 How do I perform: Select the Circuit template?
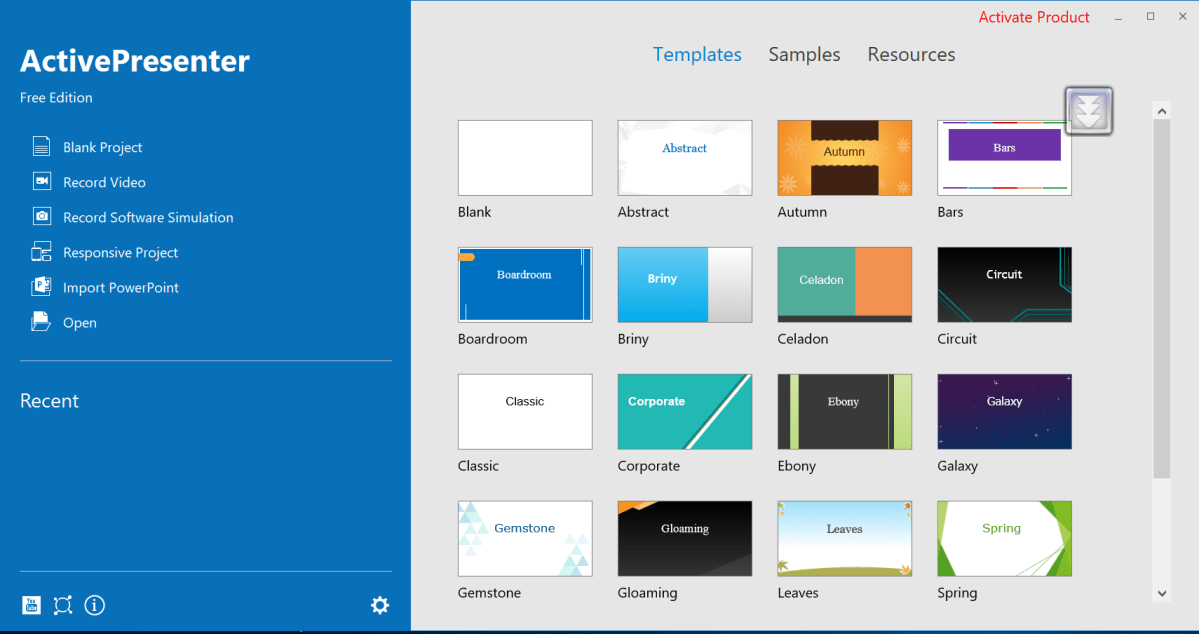1004,284
